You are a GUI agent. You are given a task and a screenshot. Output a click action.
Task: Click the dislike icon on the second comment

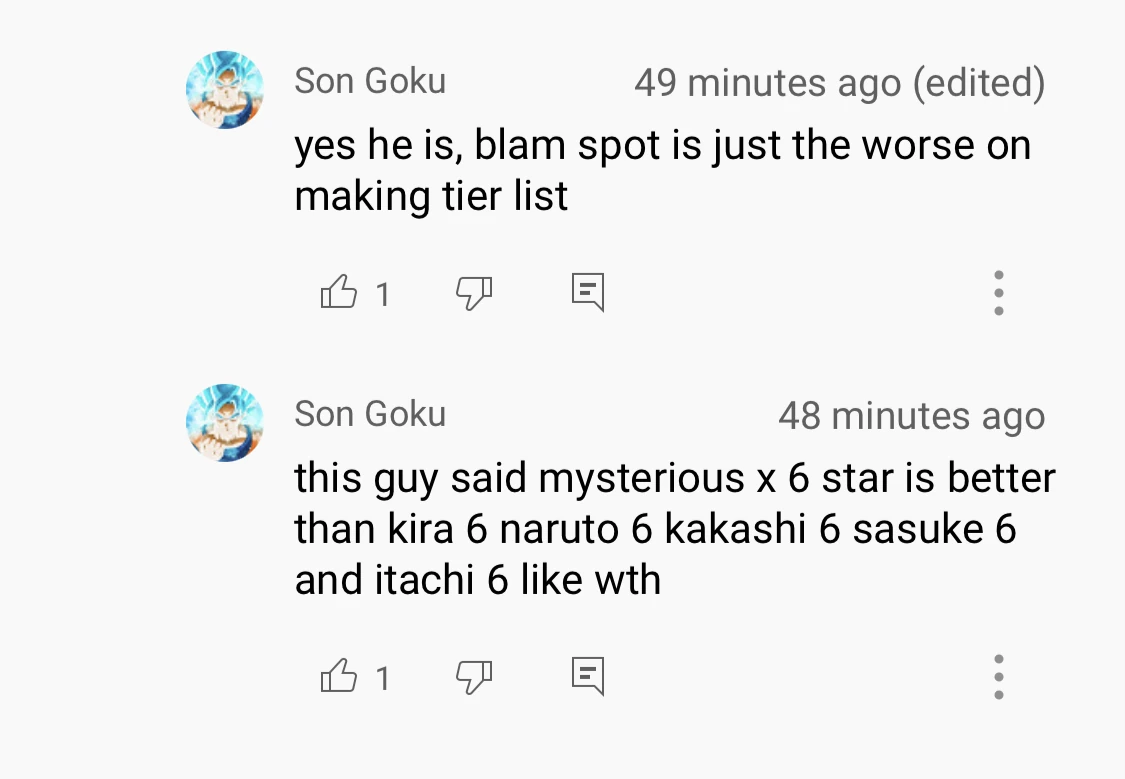click(473, 677)
